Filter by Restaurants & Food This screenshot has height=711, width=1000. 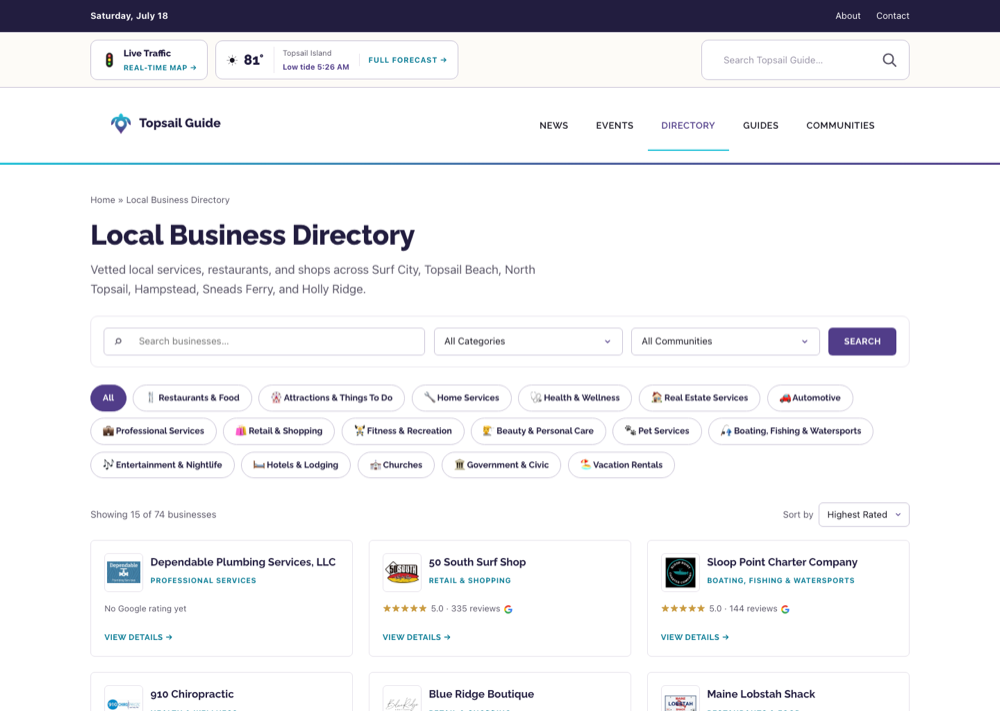pyautogui.click(x=193, y=398)
